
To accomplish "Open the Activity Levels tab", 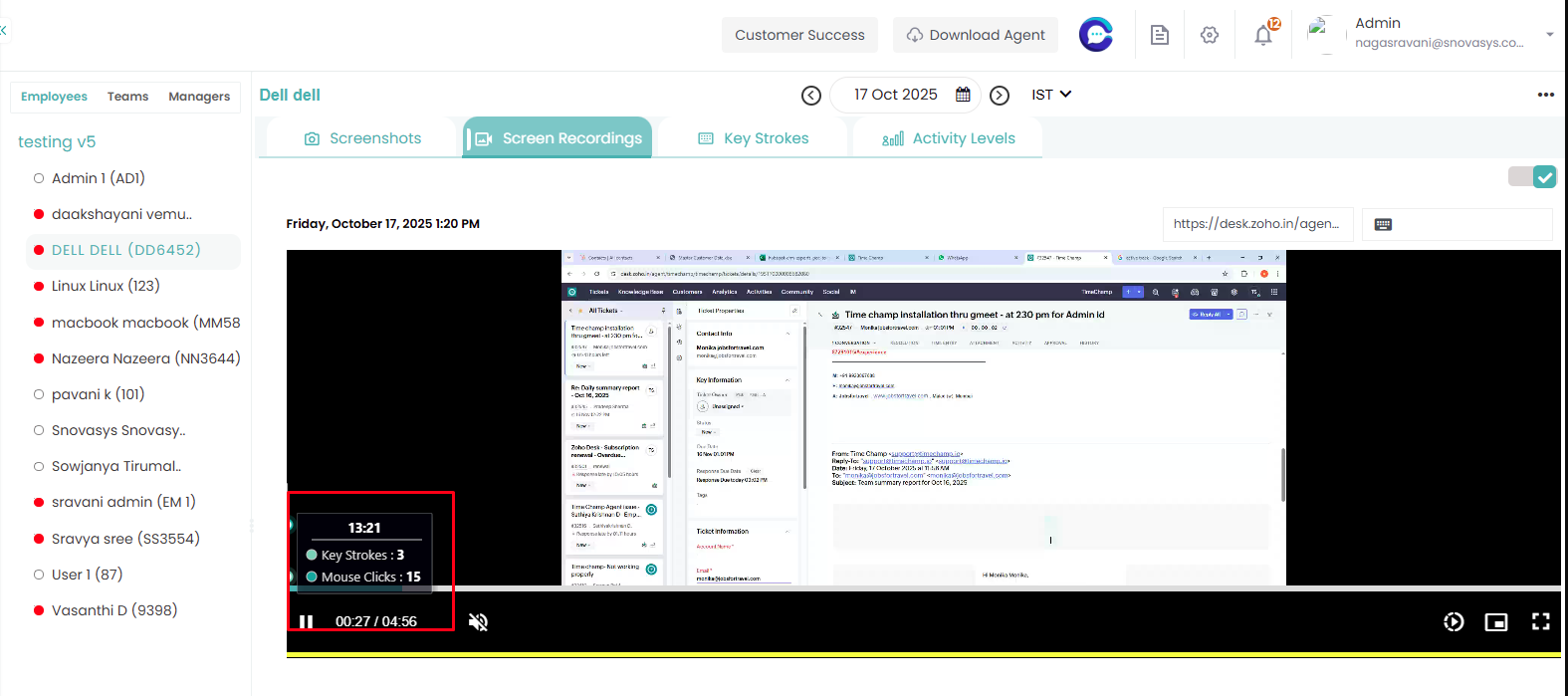I will [949, 138].
